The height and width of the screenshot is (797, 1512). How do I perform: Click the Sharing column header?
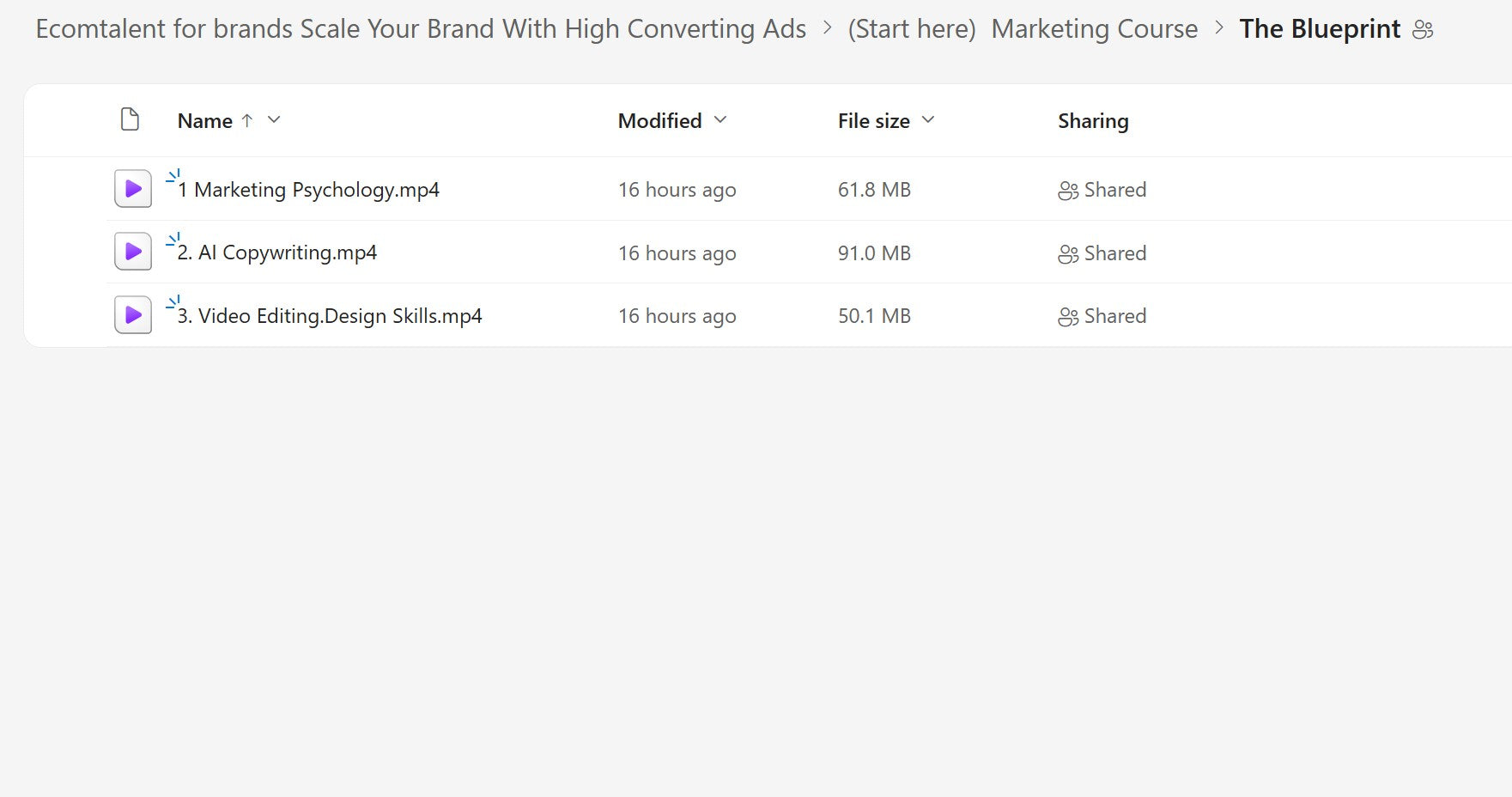1093,121
